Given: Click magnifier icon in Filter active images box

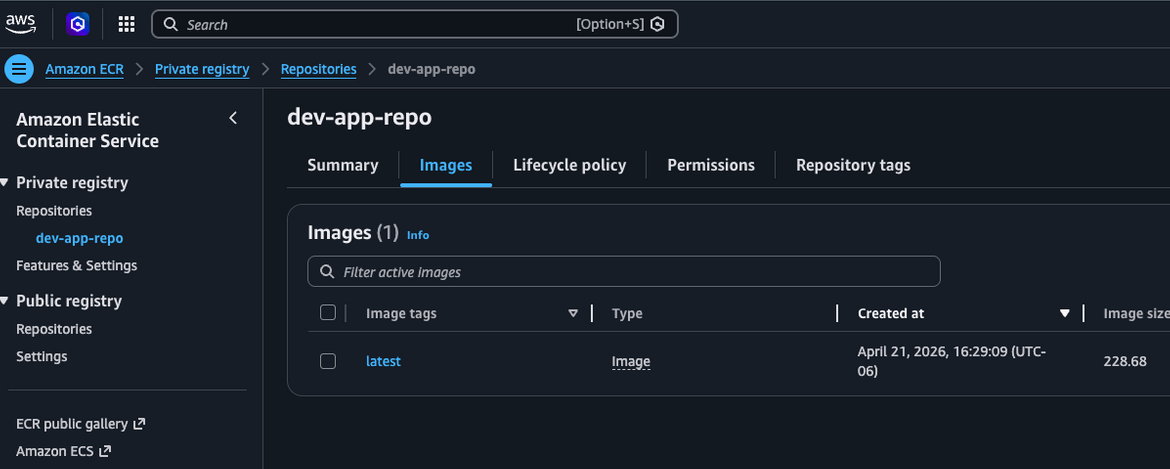Looking at the screenshot, I should [x=327, y=271].
